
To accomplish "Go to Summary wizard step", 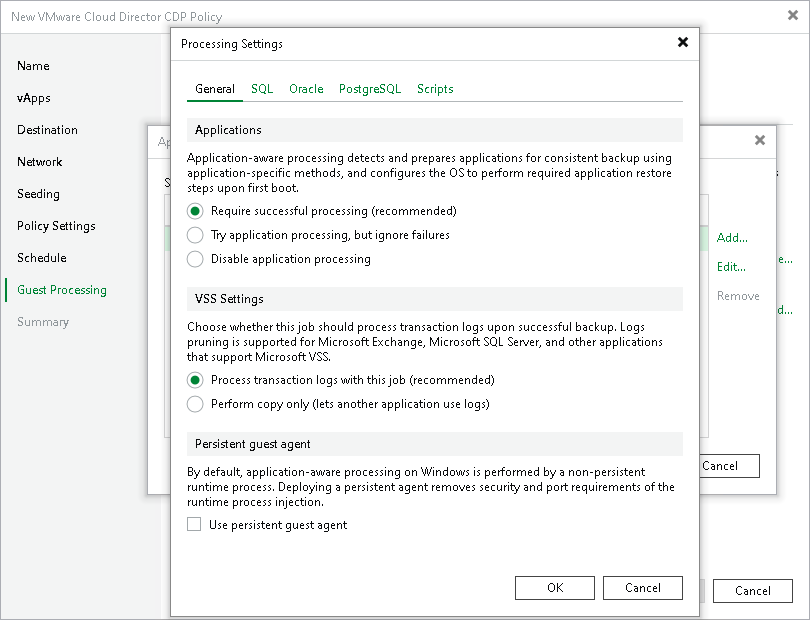I will tap(42, 322).
